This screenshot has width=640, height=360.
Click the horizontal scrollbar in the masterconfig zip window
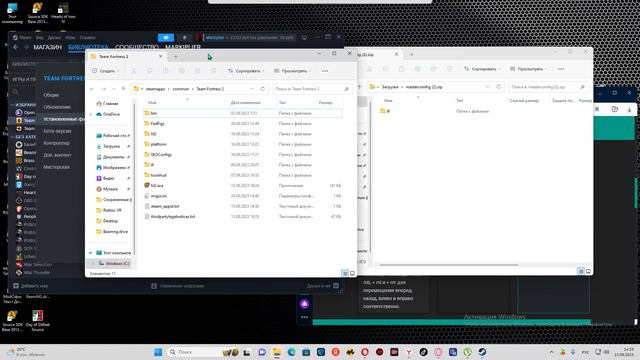449,265
